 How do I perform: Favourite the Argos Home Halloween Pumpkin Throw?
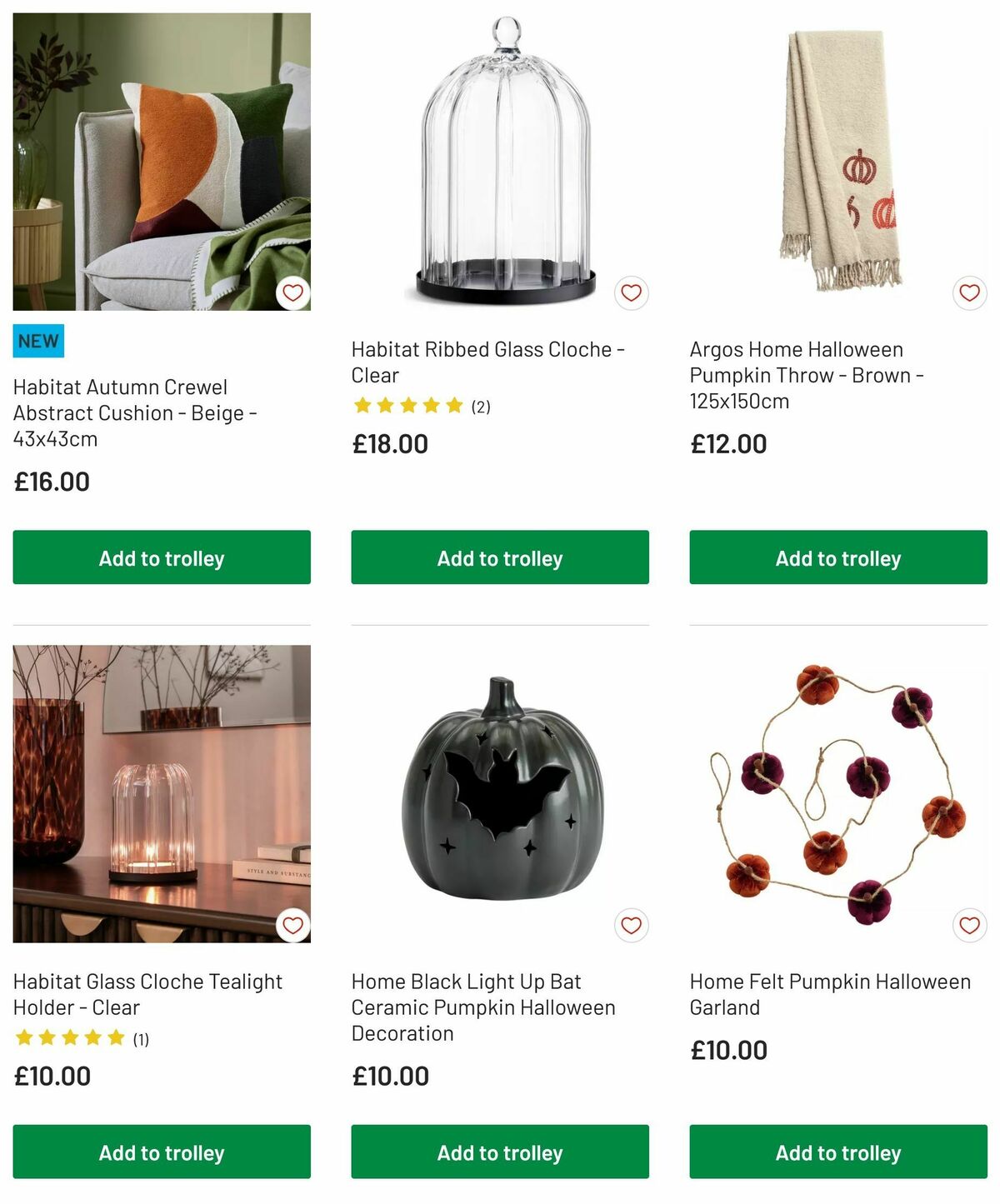click(x=968, y=292)
